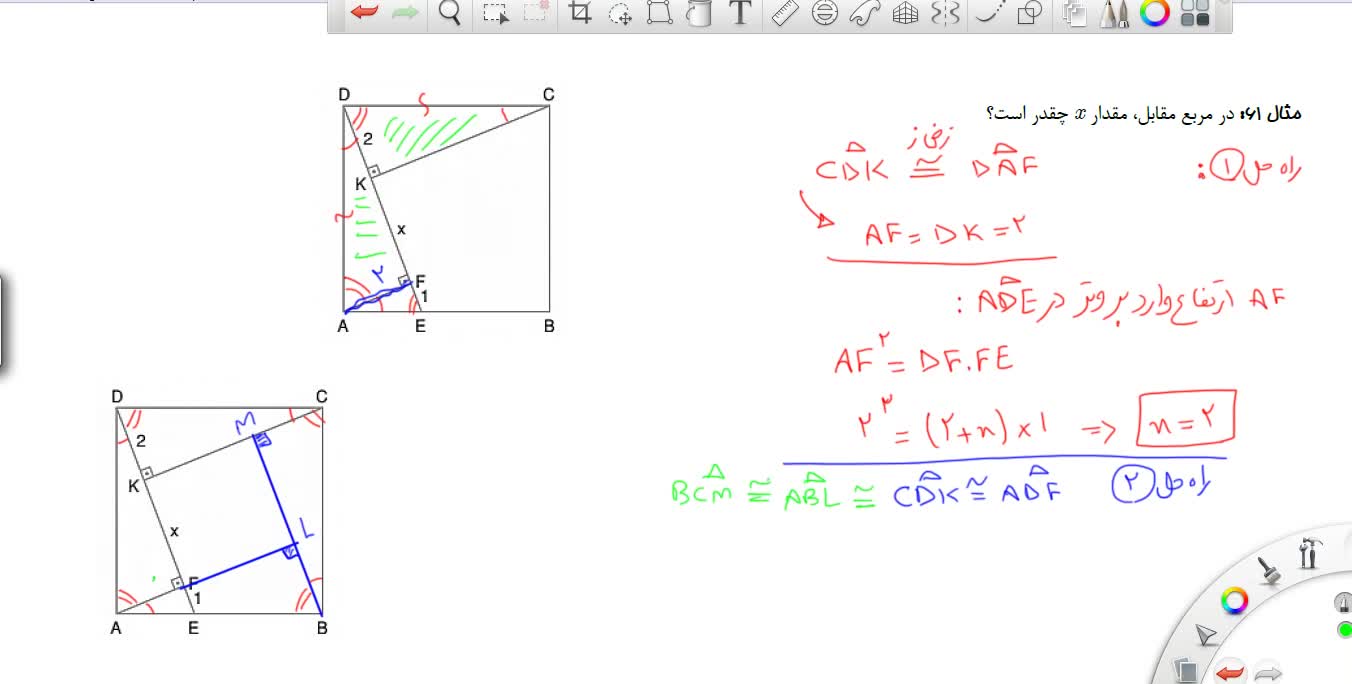1352x684 pixels.
Task: Select the Text tool
Action: tap(740, 13)
